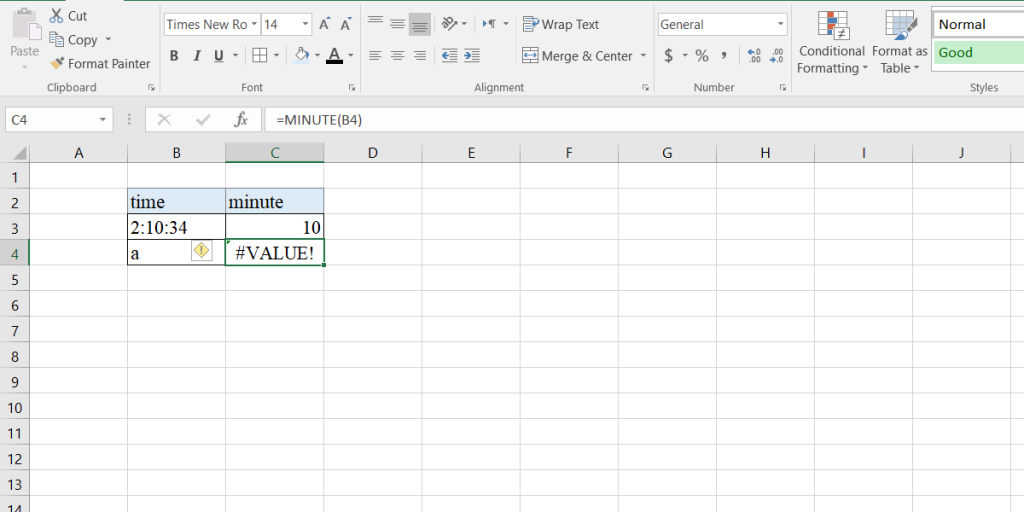Screen dimensions: 1024x512
Task: Align text left
Action: click(375, 56)
